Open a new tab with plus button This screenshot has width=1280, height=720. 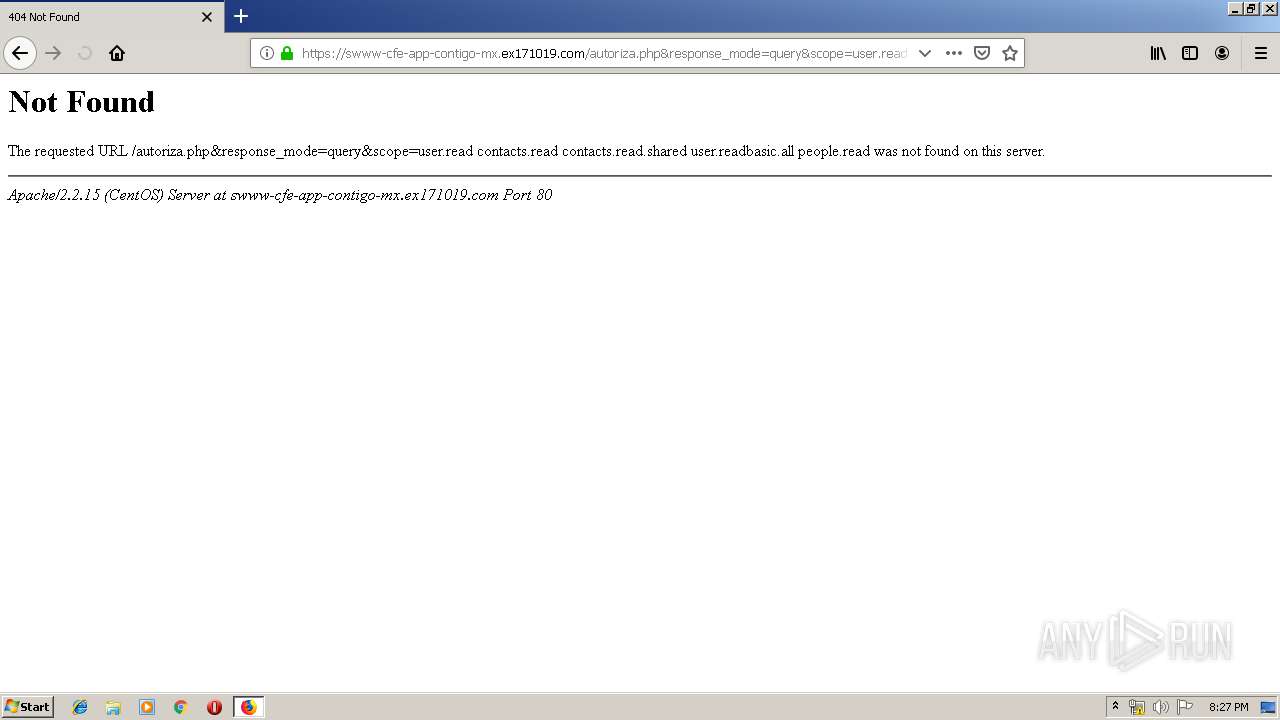pyautogui.click(x=241, y=16)
